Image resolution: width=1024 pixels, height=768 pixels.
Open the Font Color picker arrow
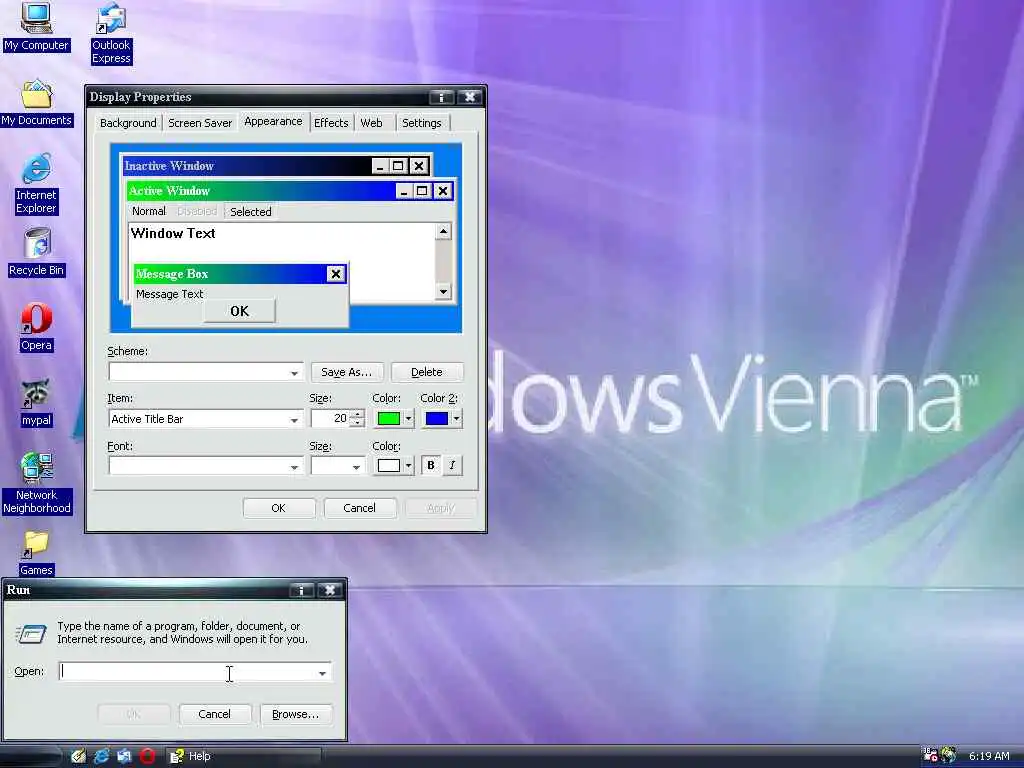tap(409, 466)
